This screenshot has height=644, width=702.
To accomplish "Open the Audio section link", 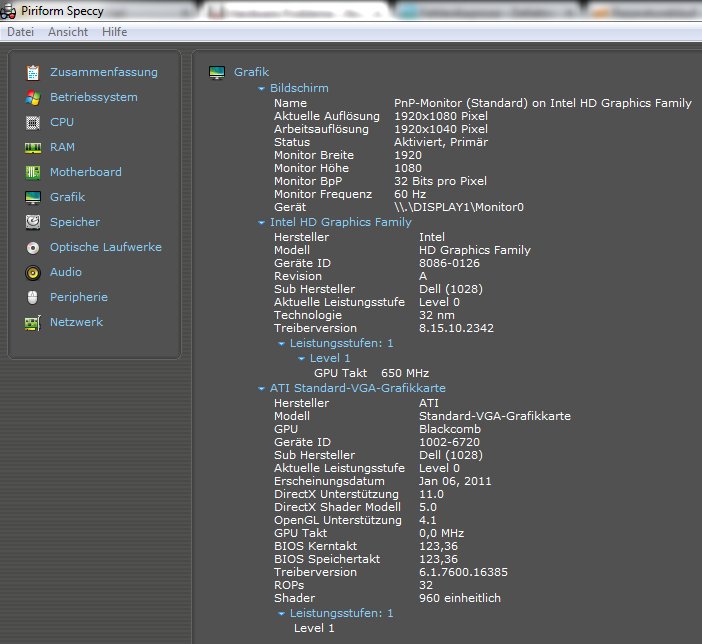I will [x=66, y=272].
